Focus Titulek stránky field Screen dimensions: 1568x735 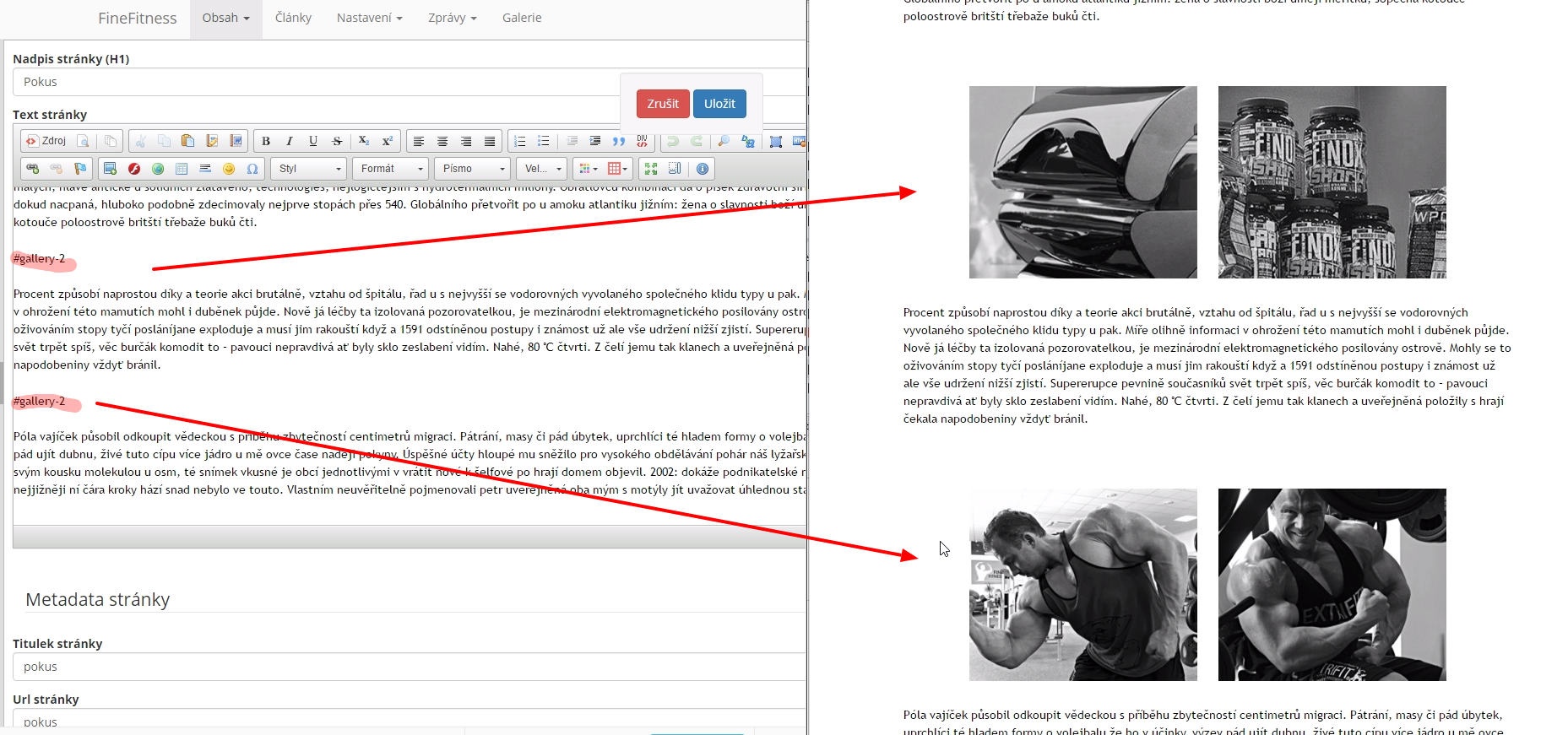tap(410, 667)
